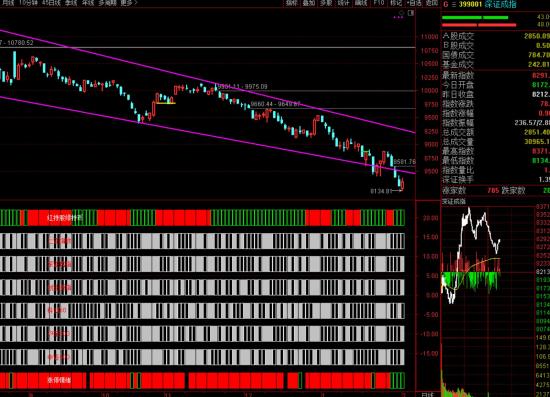This screenshot has height=397, width=550.
Task: Click the purple three-dot indicator icon
Action: (x=398, y=17)
